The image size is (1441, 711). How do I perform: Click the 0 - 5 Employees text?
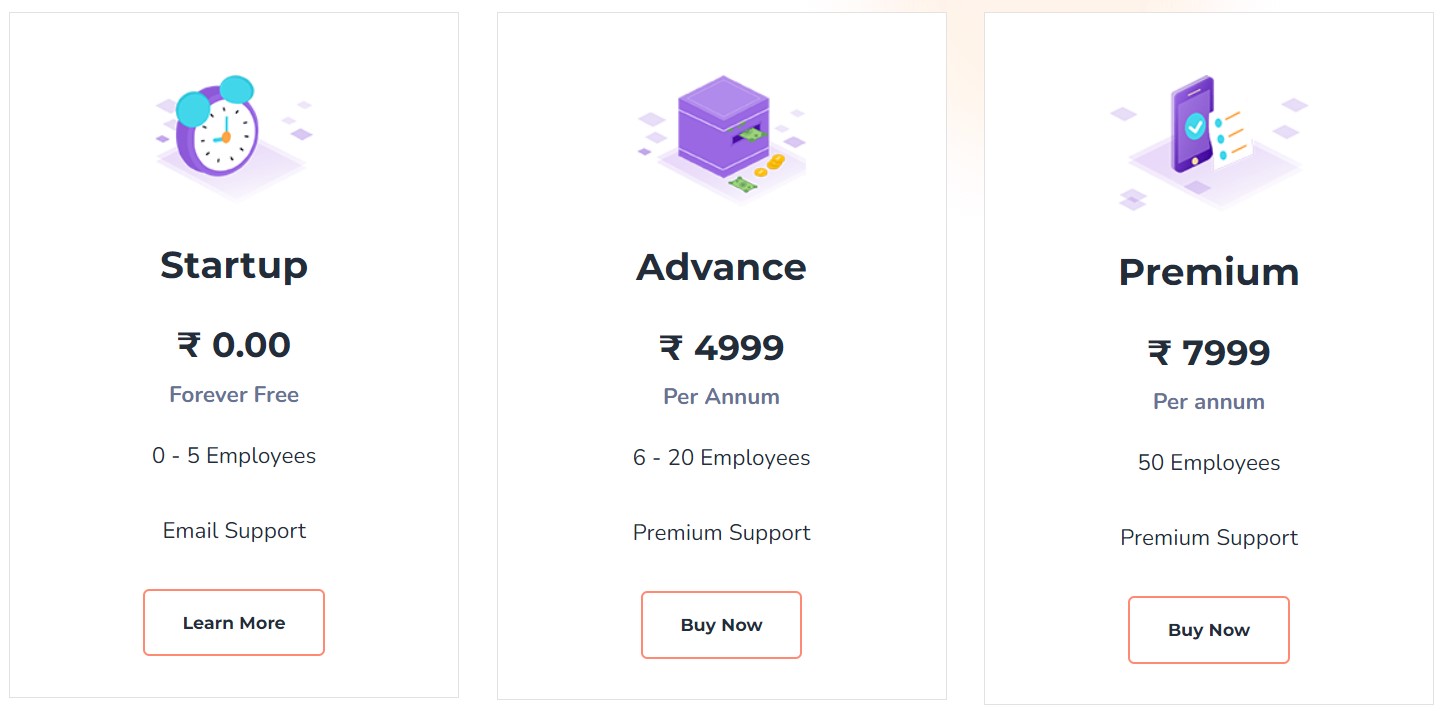234,456
